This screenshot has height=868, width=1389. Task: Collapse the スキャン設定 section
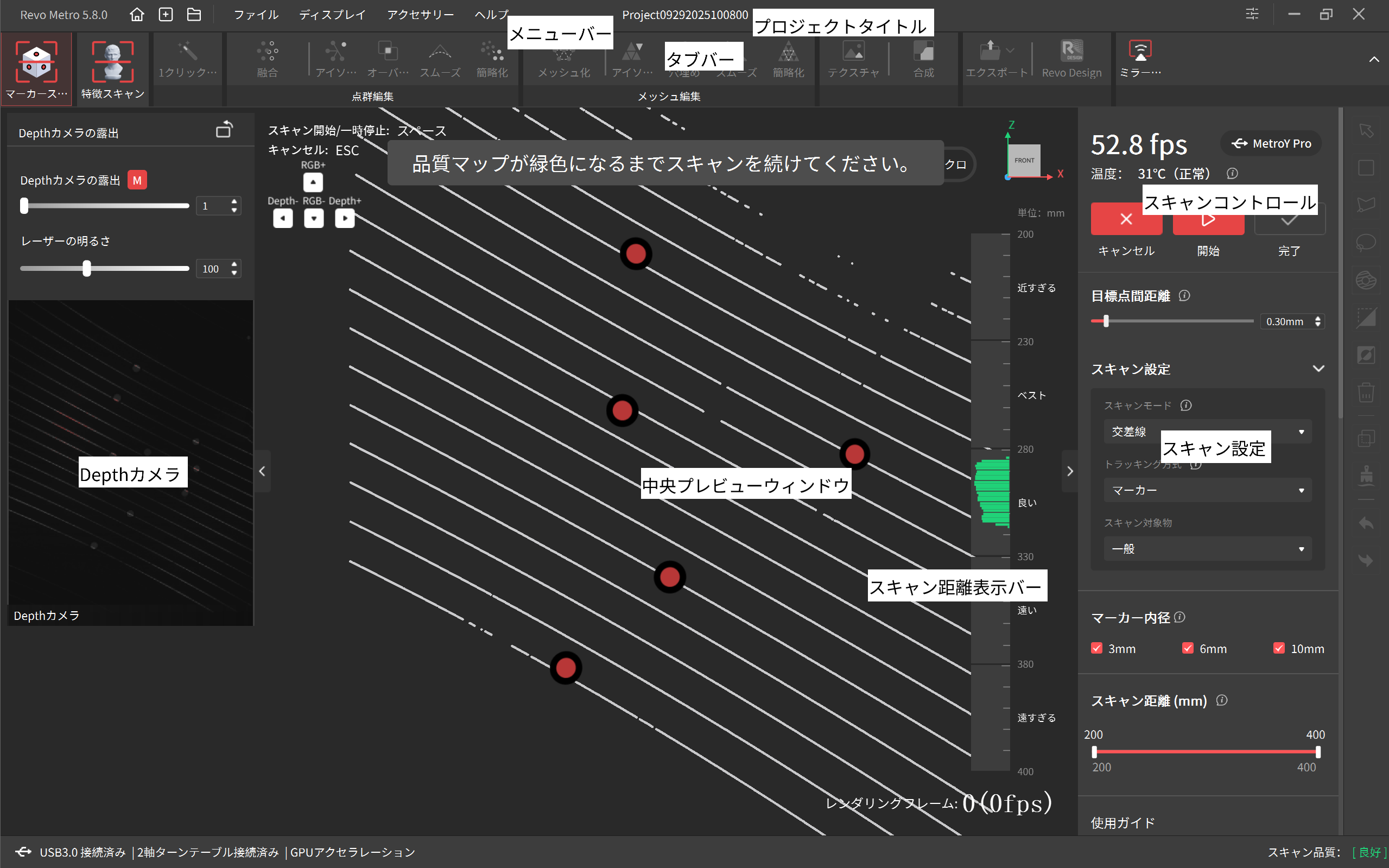(x=1319, y=369)
